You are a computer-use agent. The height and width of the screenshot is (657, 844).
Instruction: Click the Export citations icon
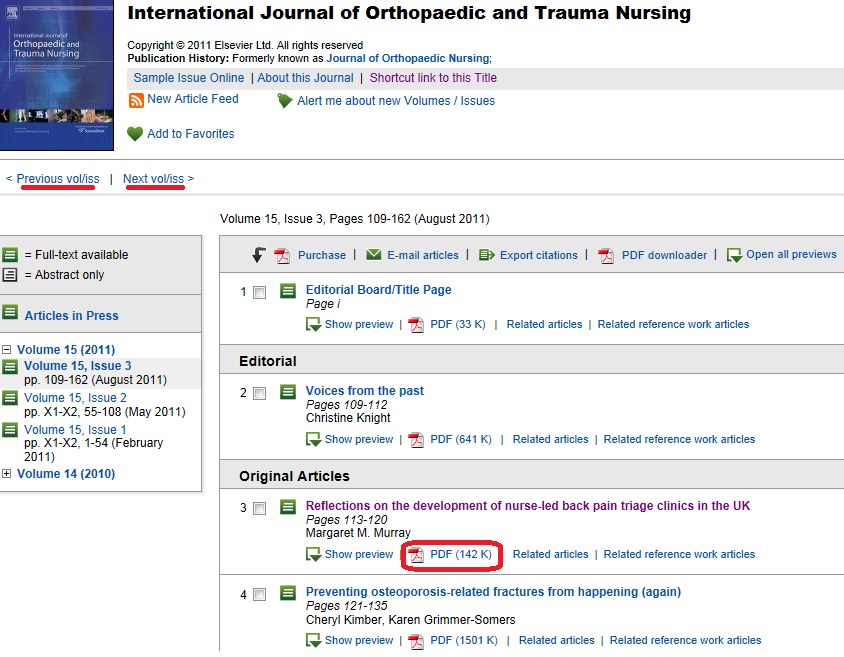tap(487, 255)
